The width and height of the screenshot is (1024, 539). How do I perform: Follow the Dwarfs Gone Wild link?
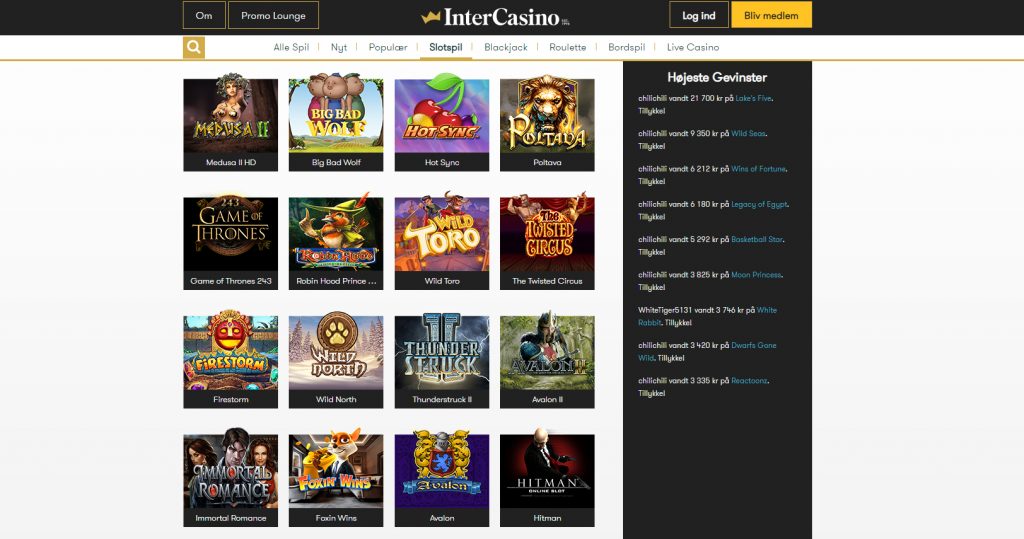pyautogui.click(x=707, y=351)
